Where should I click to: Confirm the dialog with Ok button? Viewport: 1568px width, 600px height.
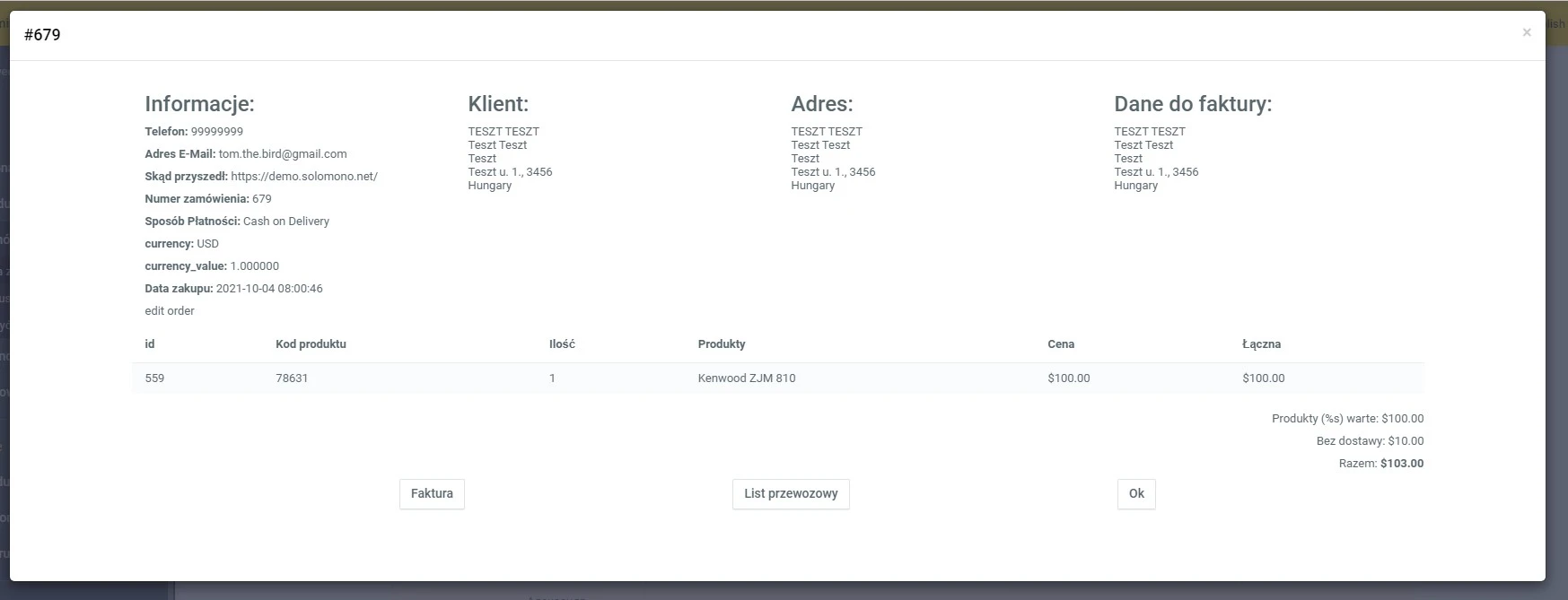tap(1136, 493)
